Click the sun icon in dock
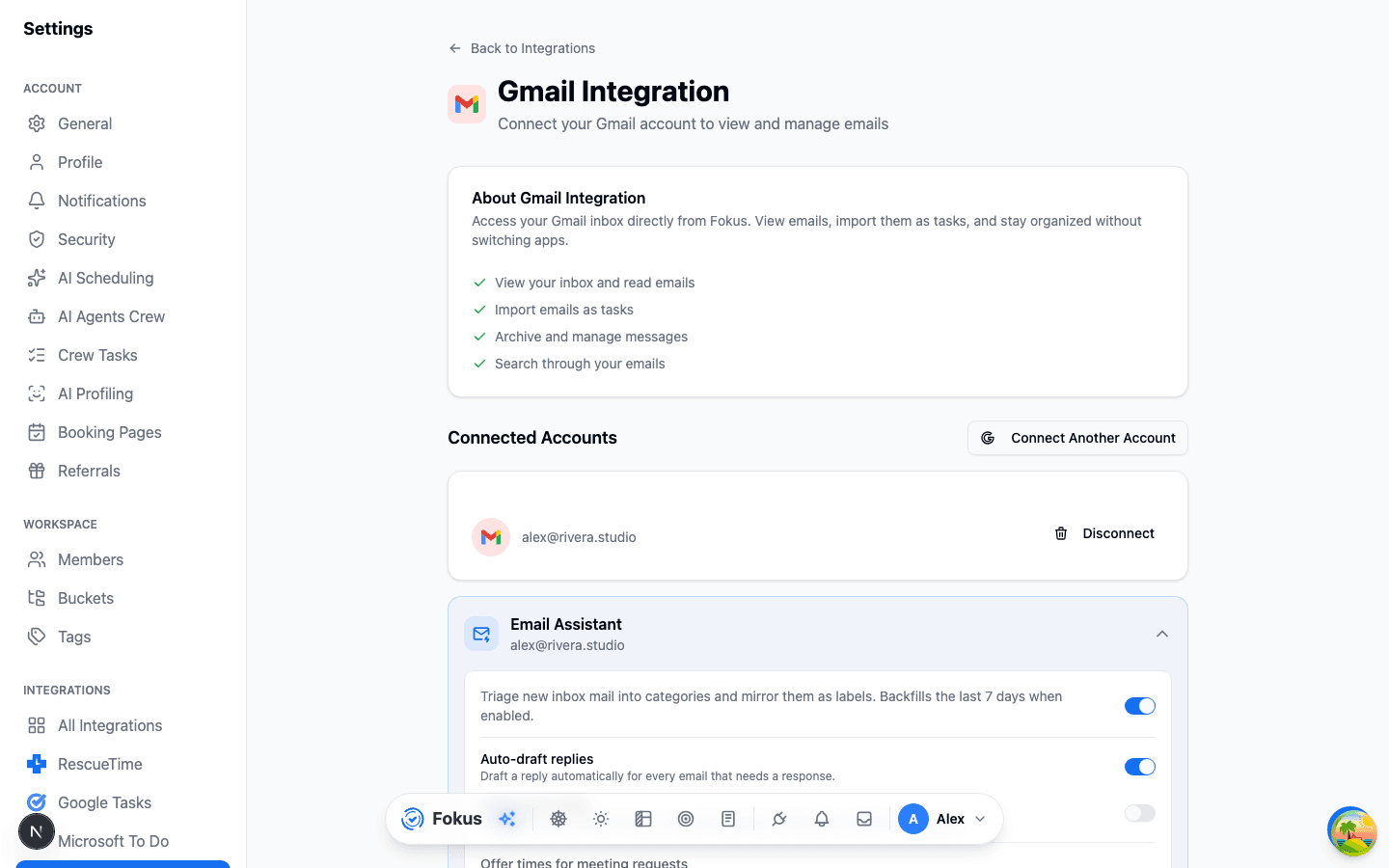The height and width of the screenshot is (868, 1389). point(601,819)
